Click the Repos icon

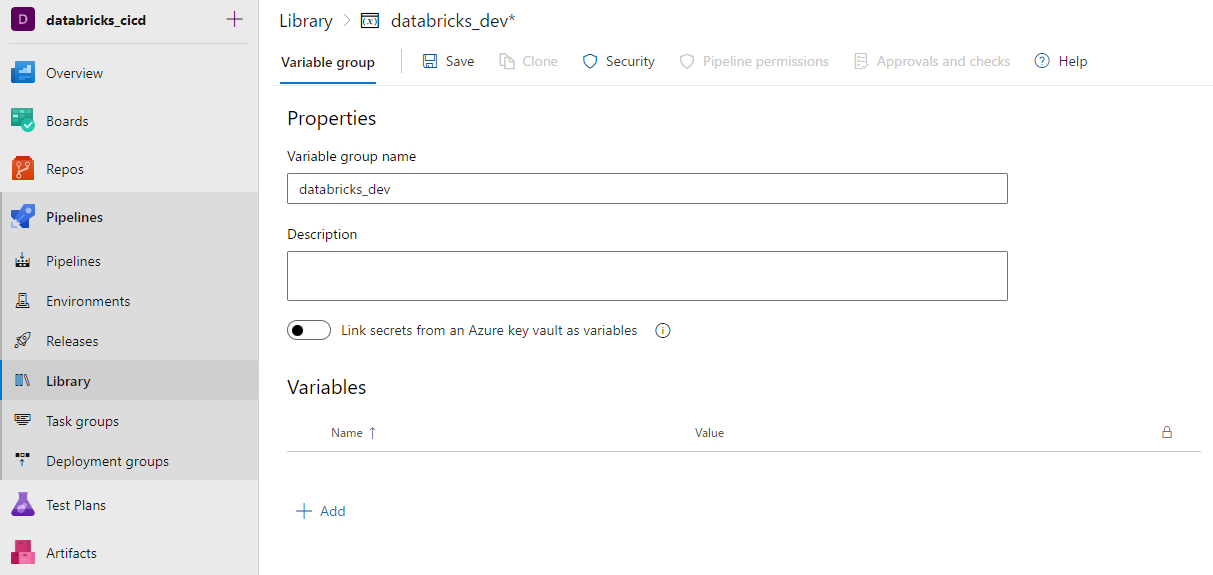coord(23,169)
